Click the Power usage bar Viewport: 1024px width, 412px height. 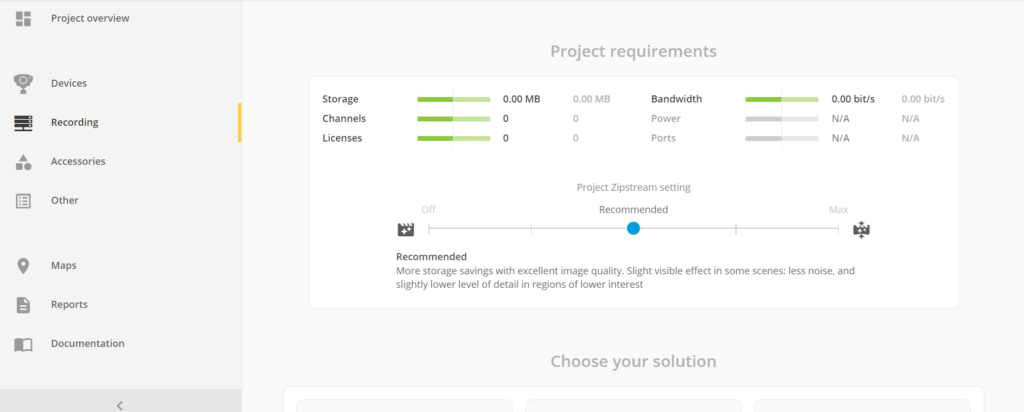tap(782, 119)
